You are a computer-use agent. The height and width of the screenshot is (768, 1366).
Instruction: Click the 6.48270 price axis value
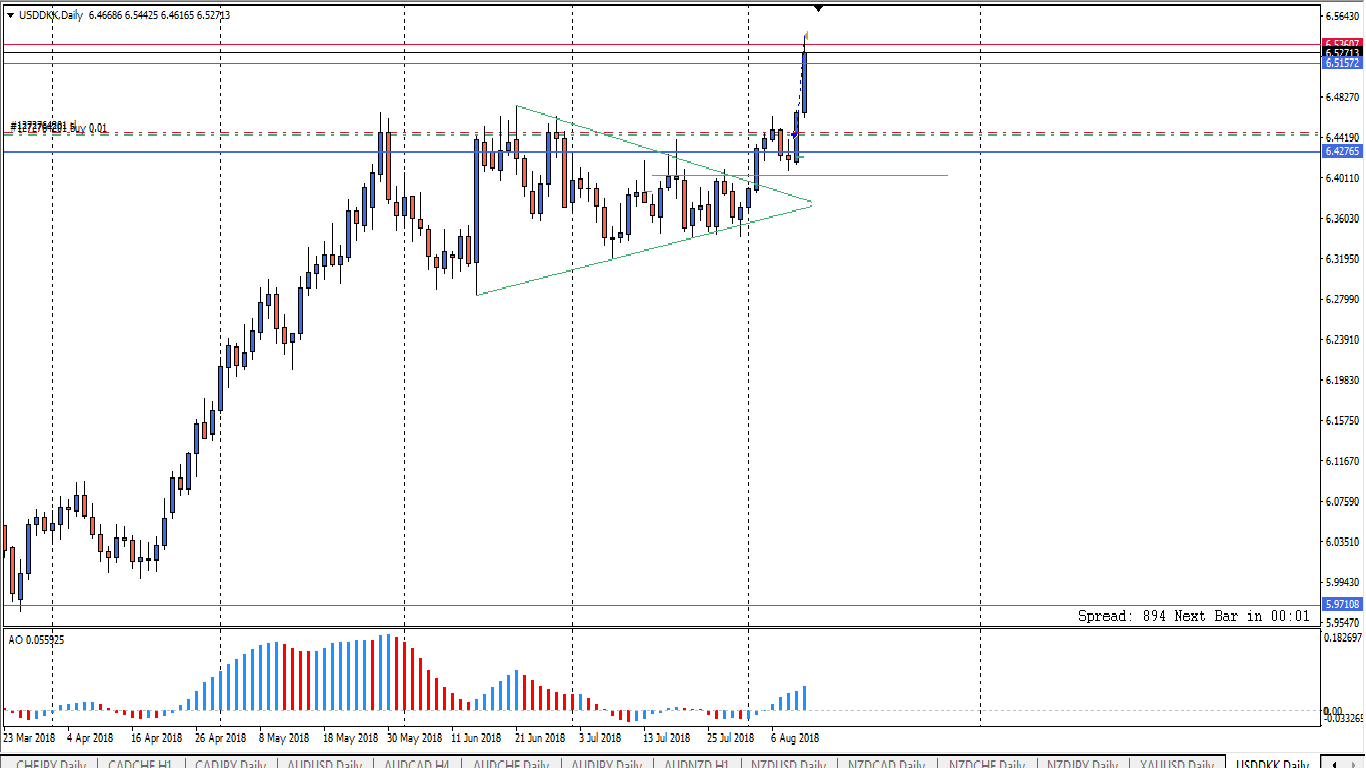[1342, 97]
